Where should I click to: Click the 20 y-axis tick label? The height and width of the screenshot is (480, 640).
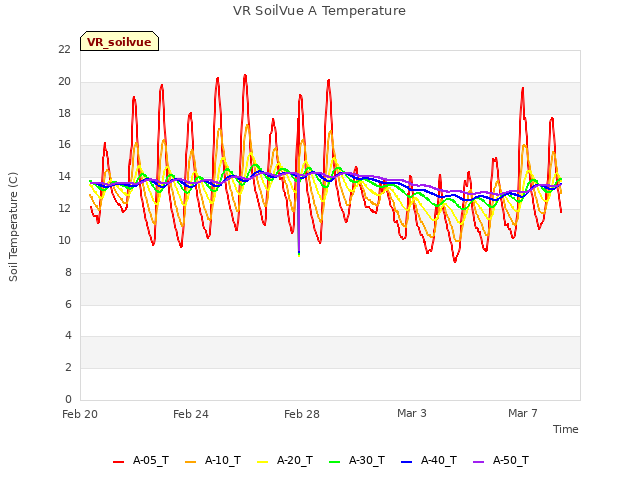[x=64, y=81]
